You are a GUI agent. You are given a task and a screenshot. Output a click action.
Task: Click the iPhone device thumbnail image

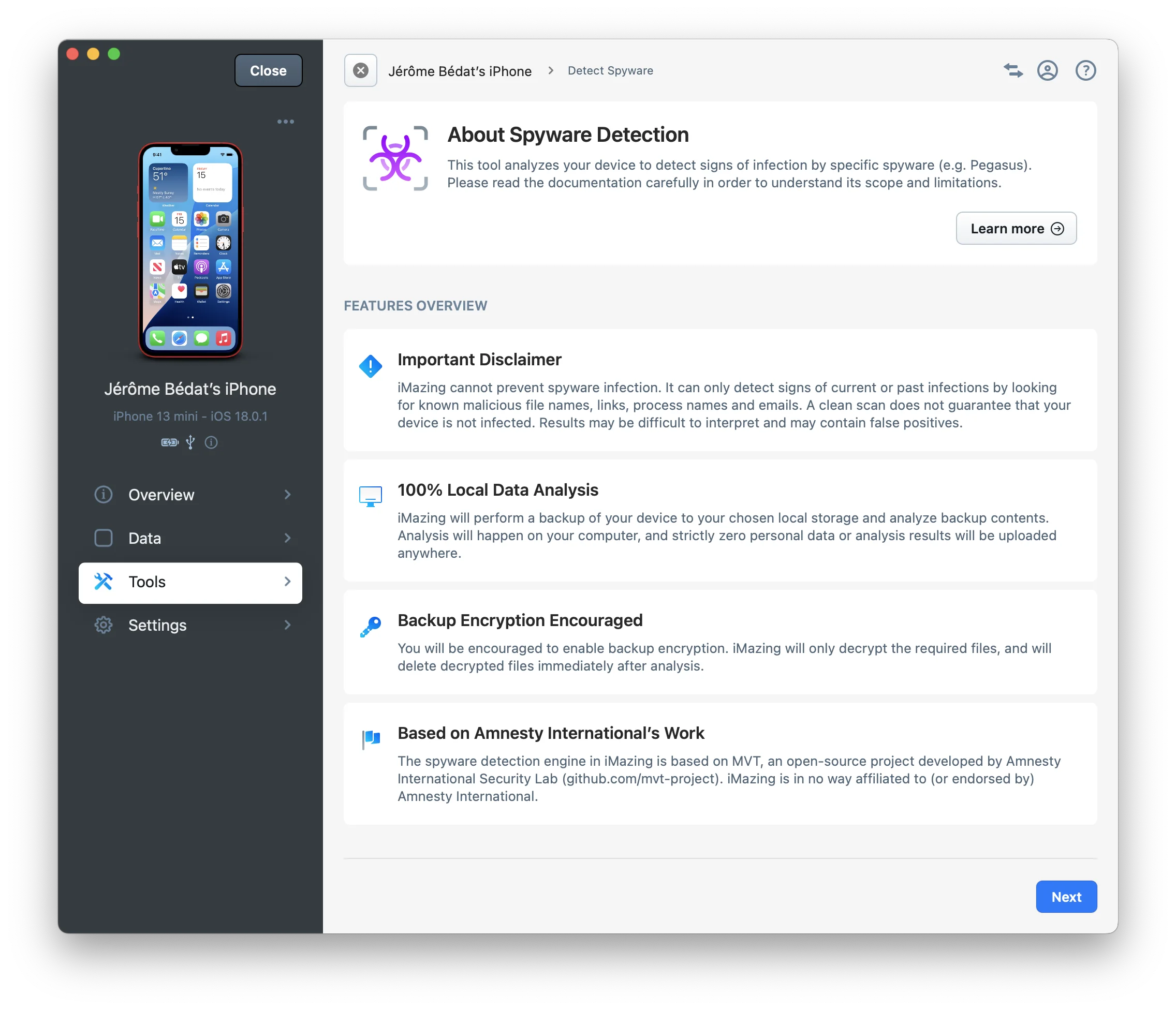click(x=190, y=250)
